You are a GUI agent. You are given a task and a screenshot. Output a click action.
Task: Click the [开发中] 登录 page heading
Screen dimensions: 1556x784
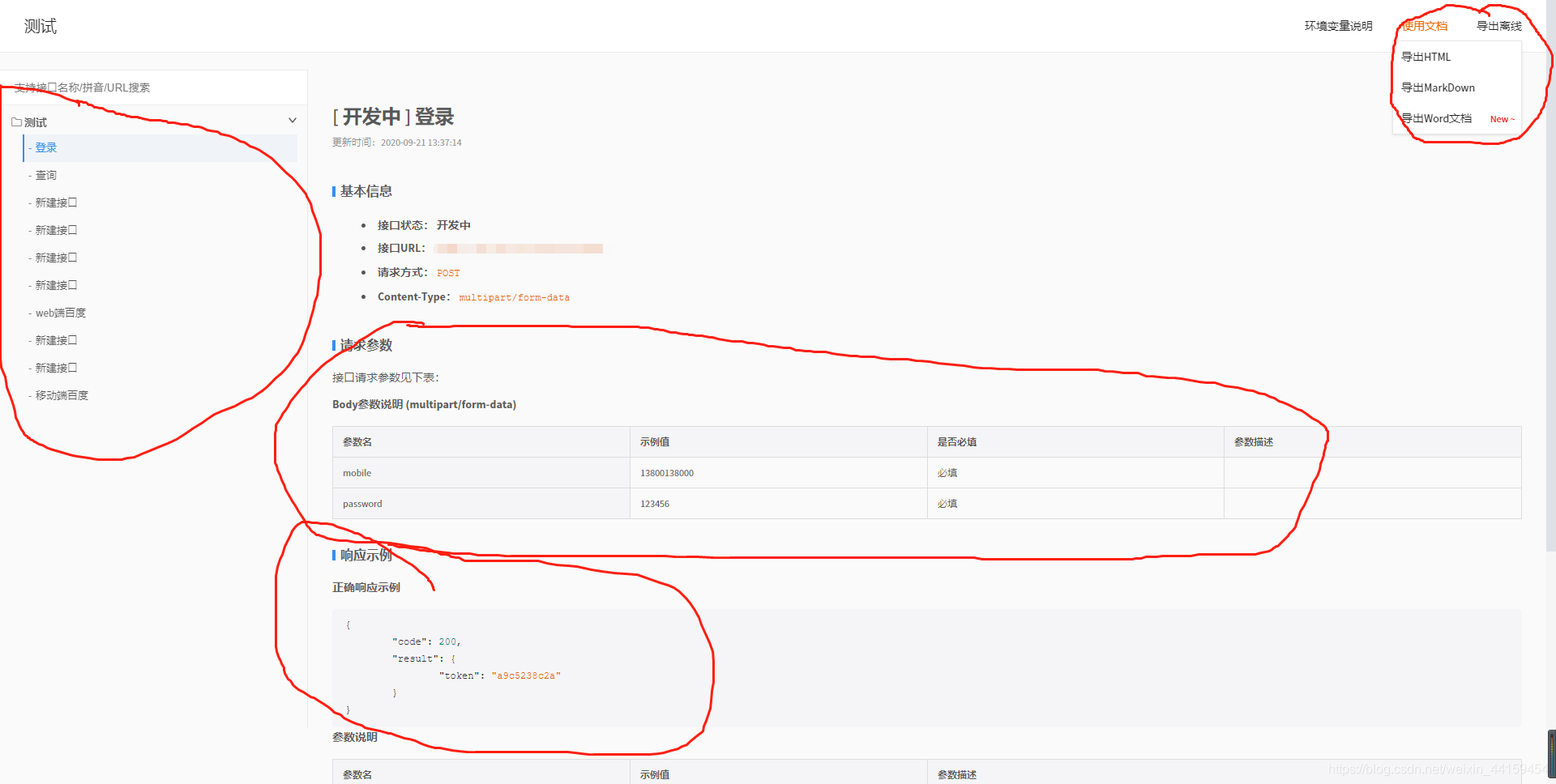[x=393, y=117]
